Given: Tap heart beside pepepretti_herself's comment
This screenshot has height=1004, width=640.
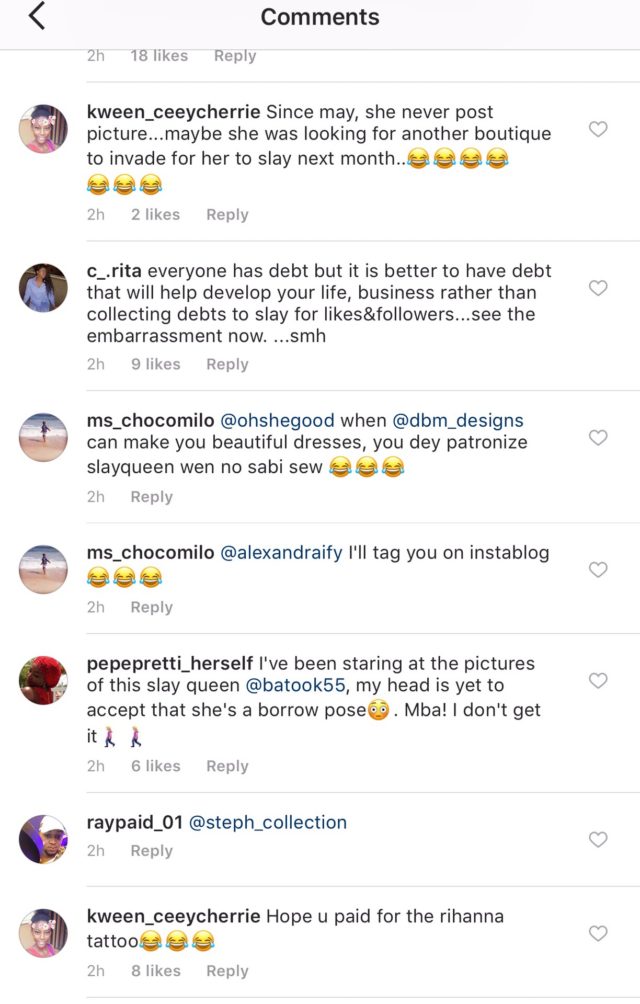Looking at the screenshot, I should (x=598, y=680).
